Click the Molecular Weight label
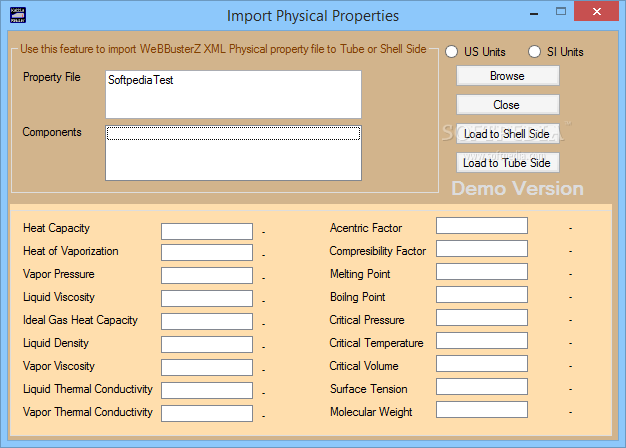This screenshot has height=448, width=626. (x=371, y=412)
